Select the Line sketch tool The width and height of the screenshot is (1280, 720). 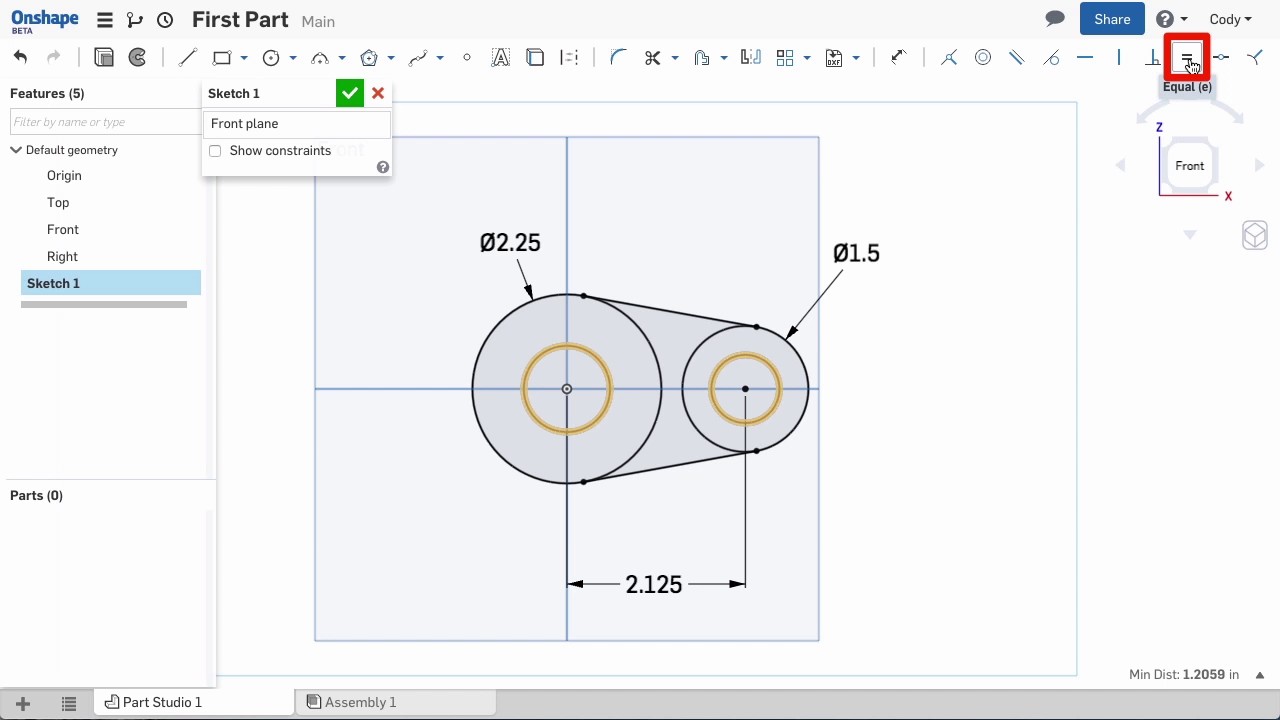coord(187,58)
